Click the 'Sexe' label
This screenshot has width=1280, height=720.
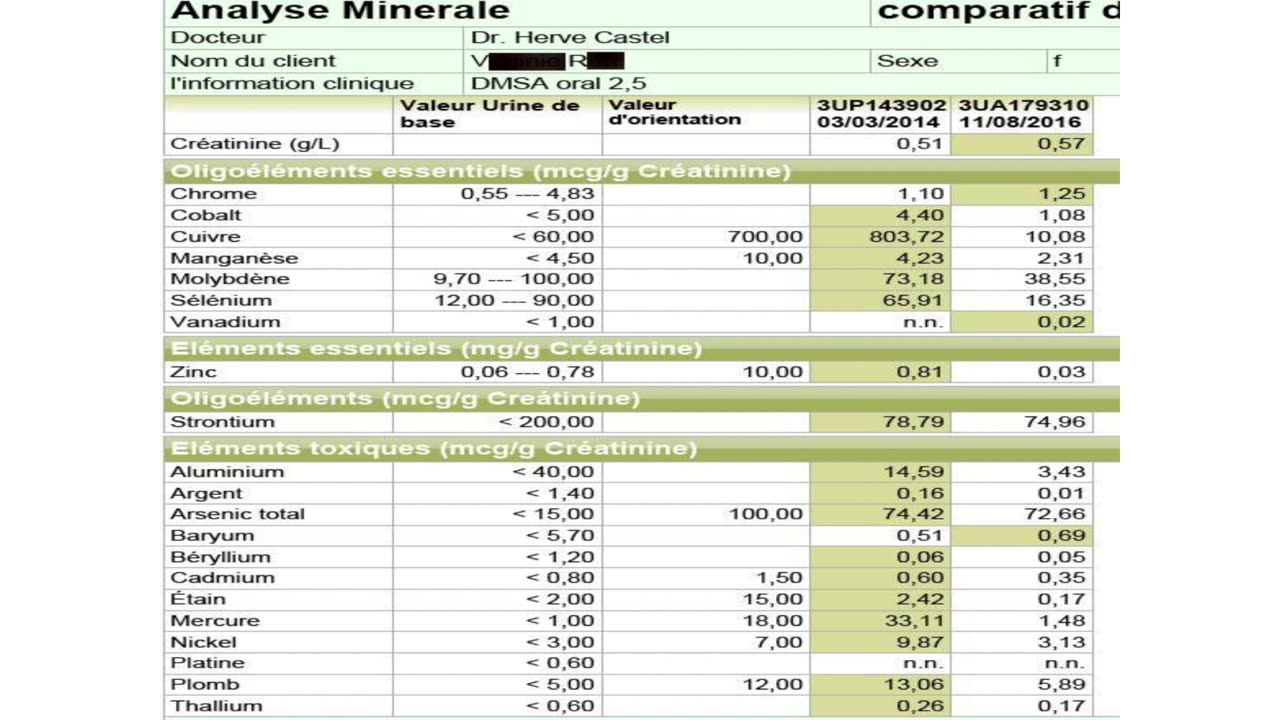908,61
